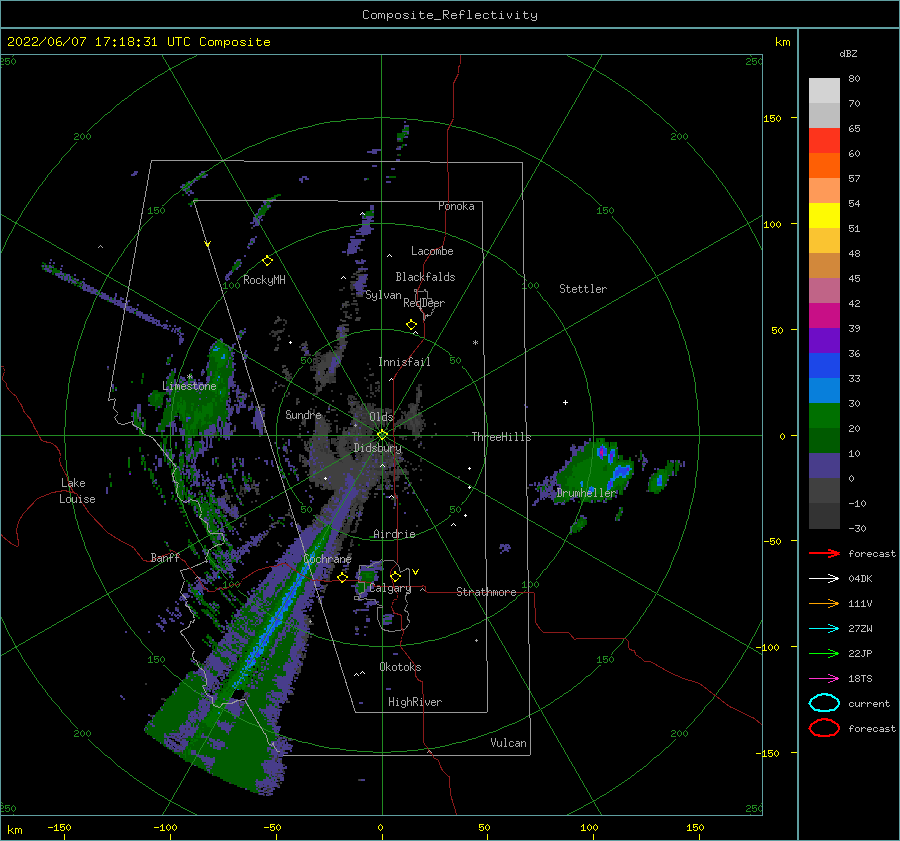
Task: Click the Okotoks town label
Action: [x=400, y=667]
